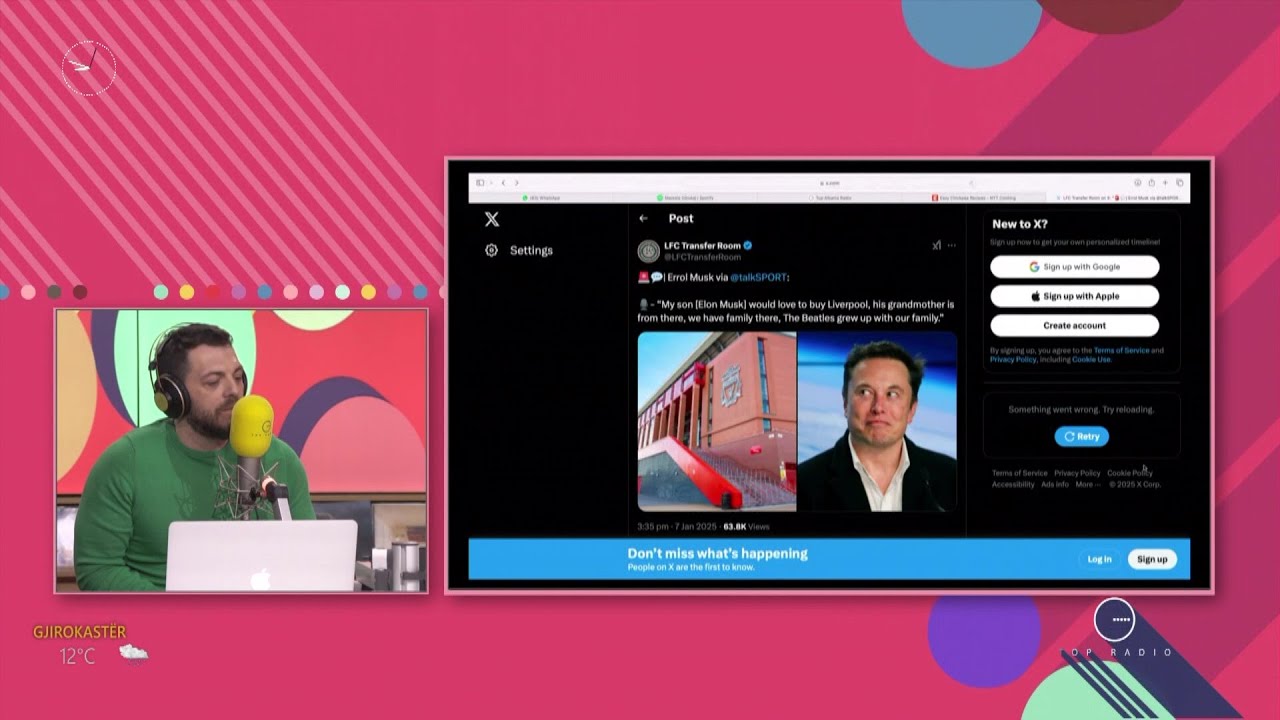Click the Create account button

click(x=1075, y=325)
